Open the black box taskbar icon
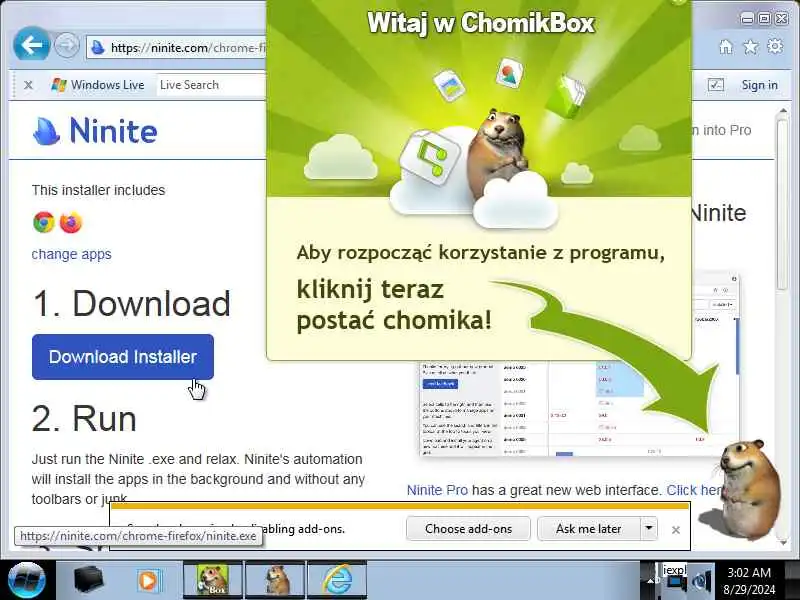Image resolution: width=800 pixels, height=600 pixels. click(x=88, y=580)
